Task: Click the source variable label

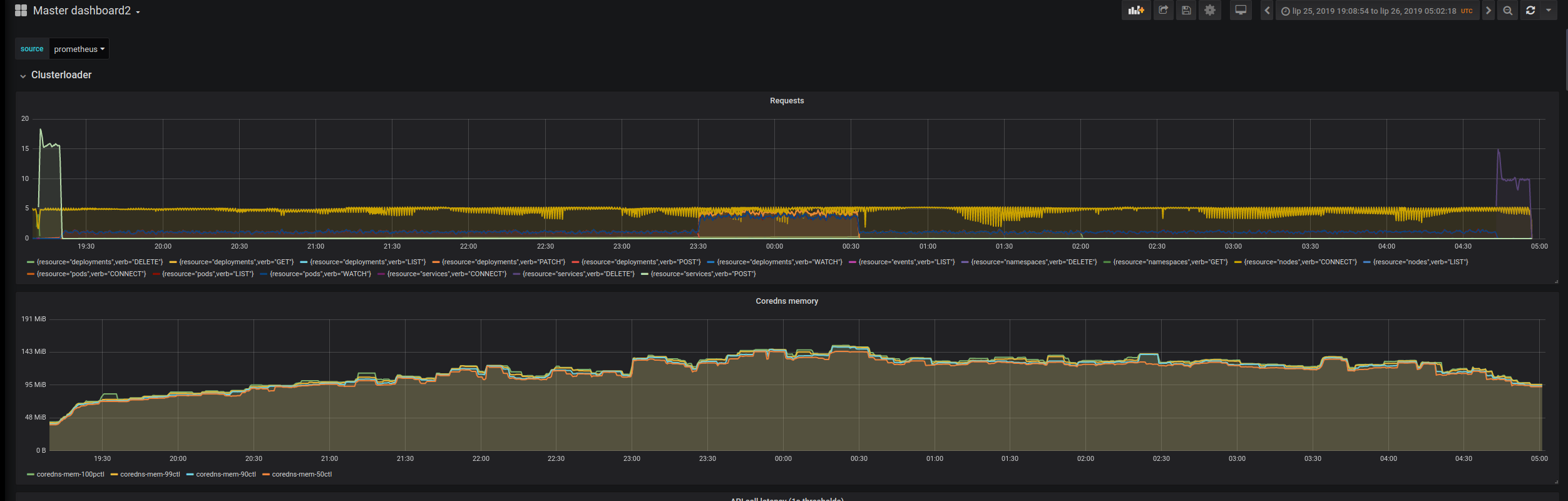Action: coord(32,49)
